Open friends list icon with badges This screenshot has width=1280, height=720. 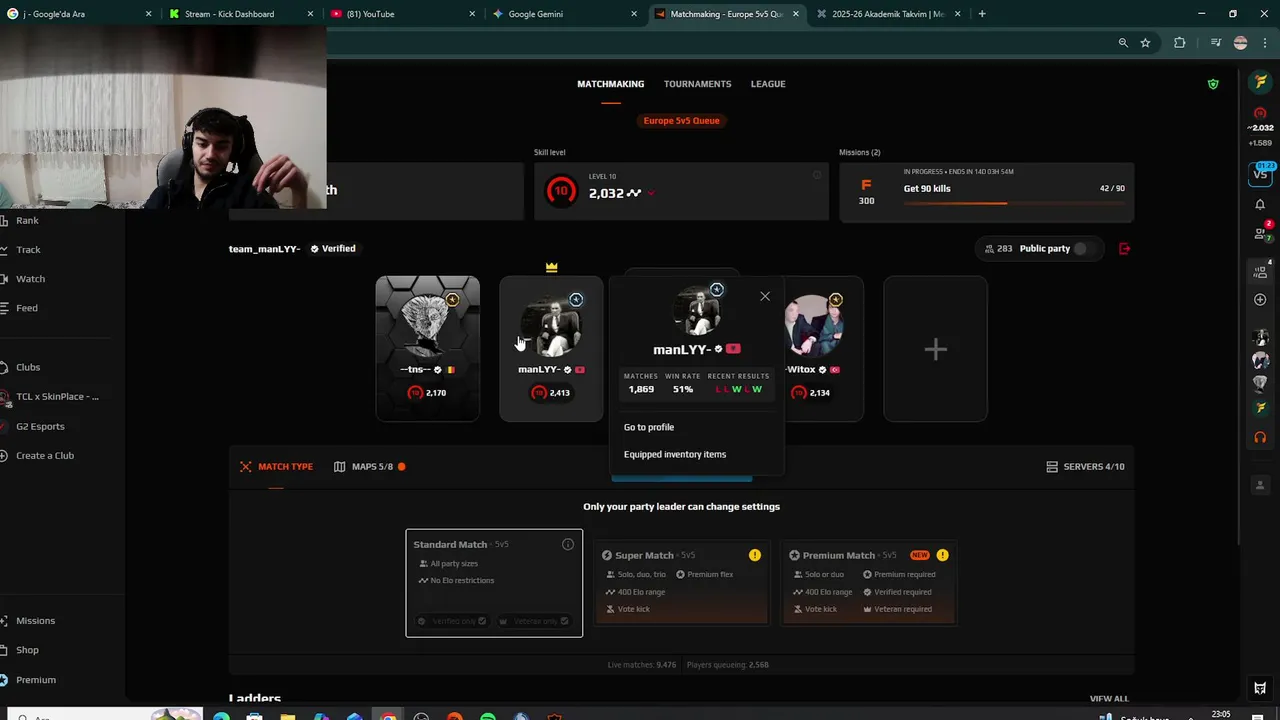[x=1260, y=233]
